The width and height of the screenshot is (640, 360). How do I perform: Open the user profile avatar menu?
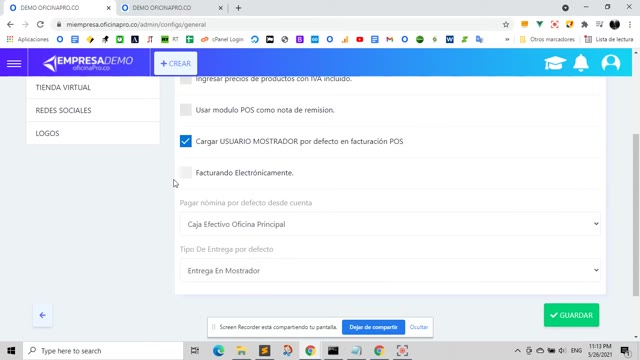pyautogui.click(x=611, y=63)
